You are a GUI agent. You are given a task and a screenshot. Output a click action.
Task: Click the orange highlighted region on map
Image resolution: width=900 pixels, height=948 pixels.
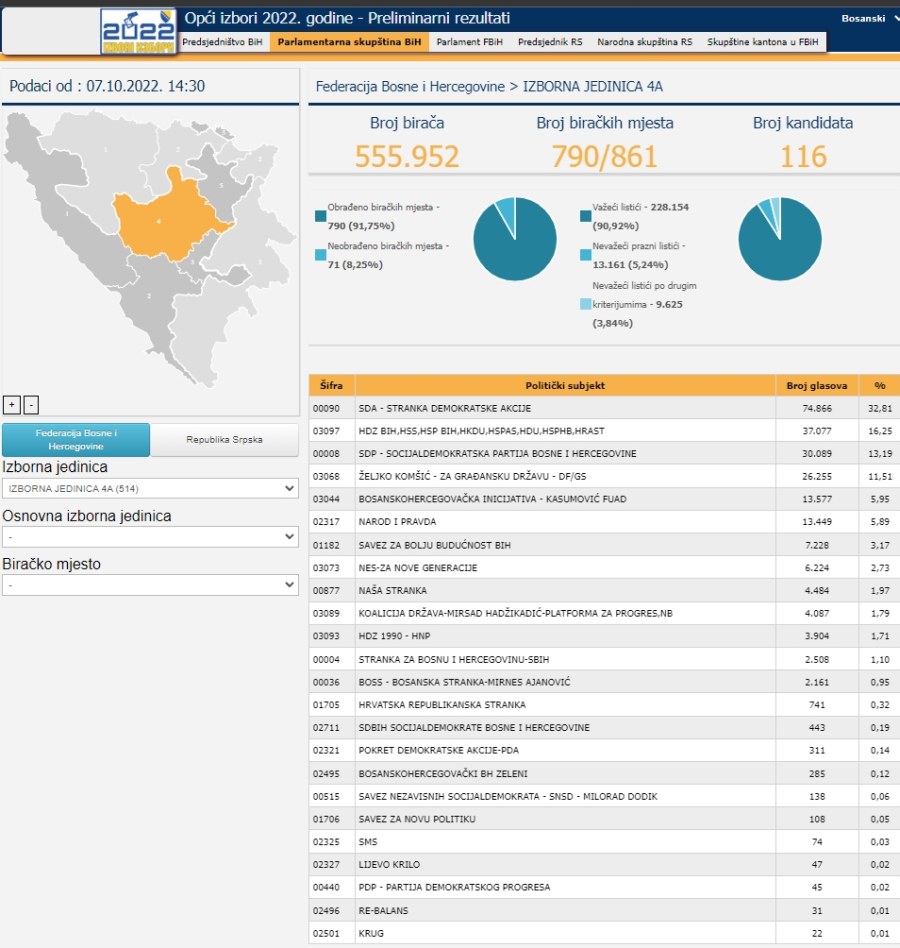pos(165,218)
